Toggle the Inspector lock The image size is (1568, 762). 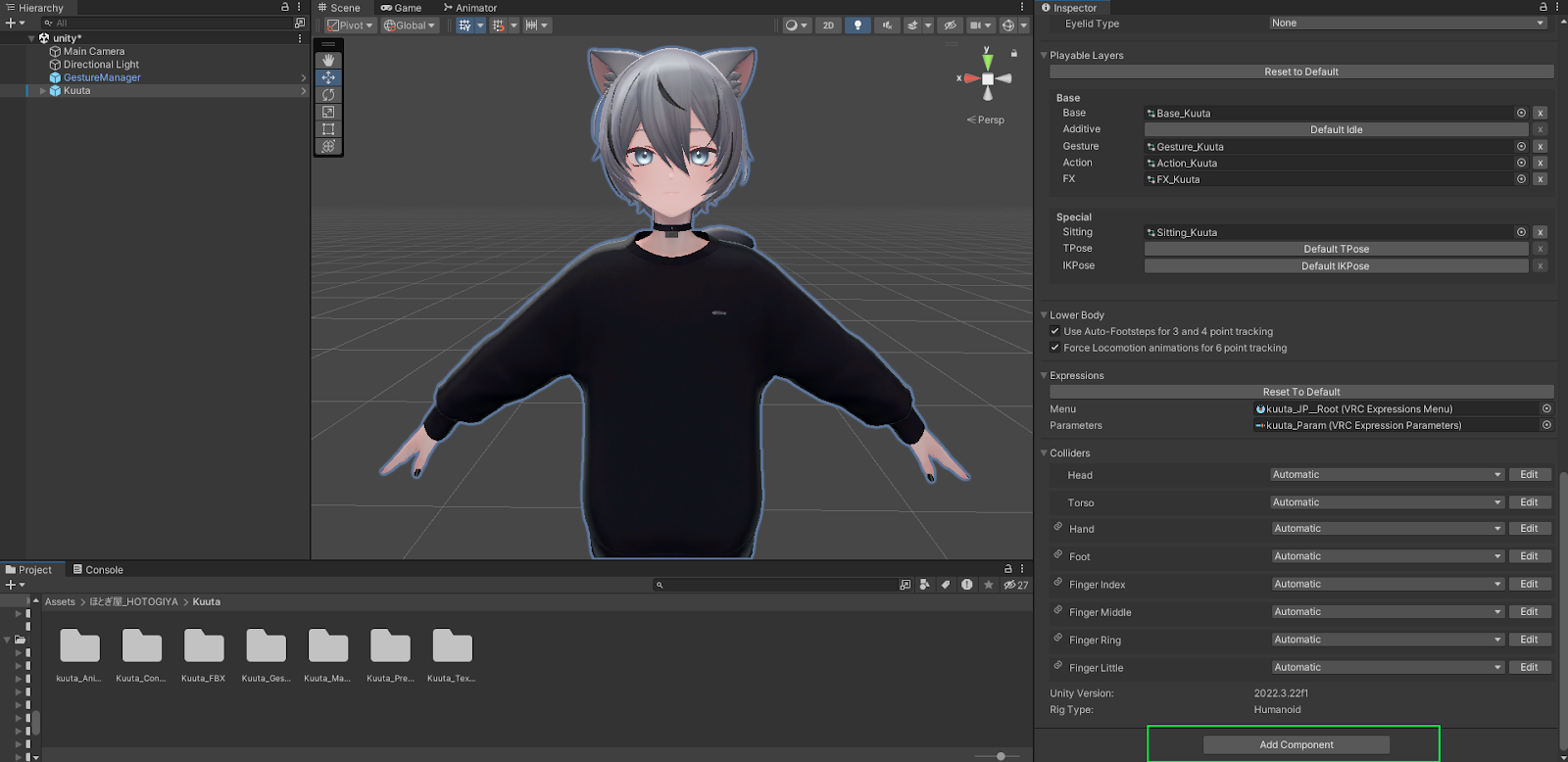coord(1543,7)
